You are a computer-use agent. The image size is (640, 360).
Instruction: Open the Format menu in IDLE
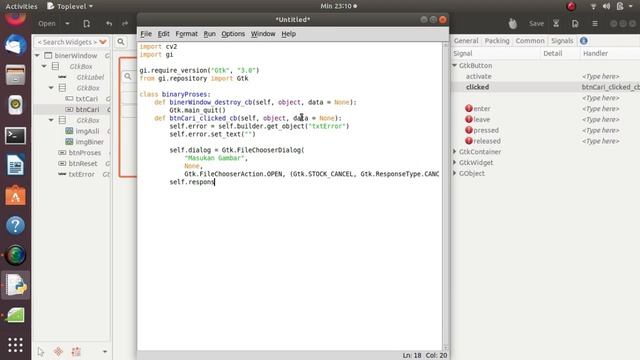pyautogui.click(x=187, y=34)
